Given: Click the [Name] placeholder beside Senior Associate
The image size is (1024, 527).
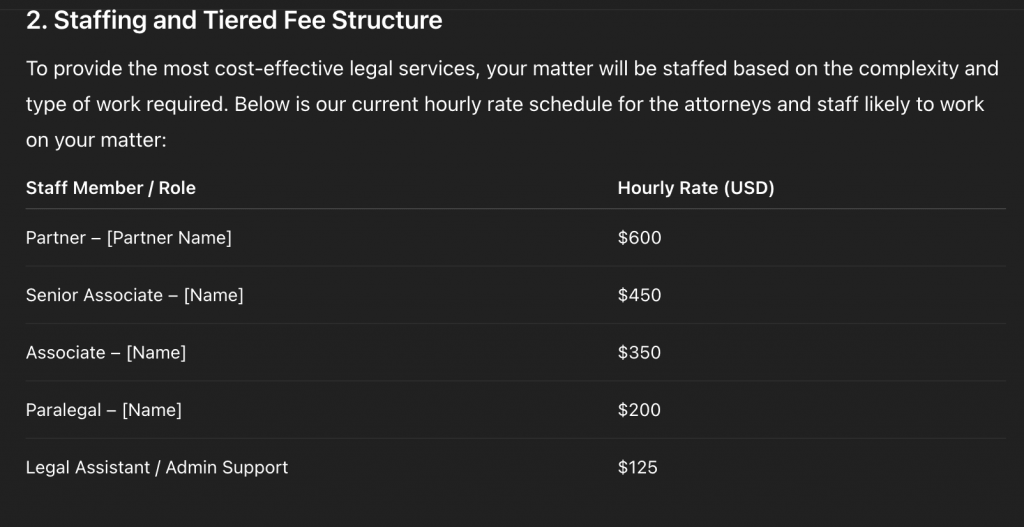Looking at the screenshot, I should pos(214,295).
